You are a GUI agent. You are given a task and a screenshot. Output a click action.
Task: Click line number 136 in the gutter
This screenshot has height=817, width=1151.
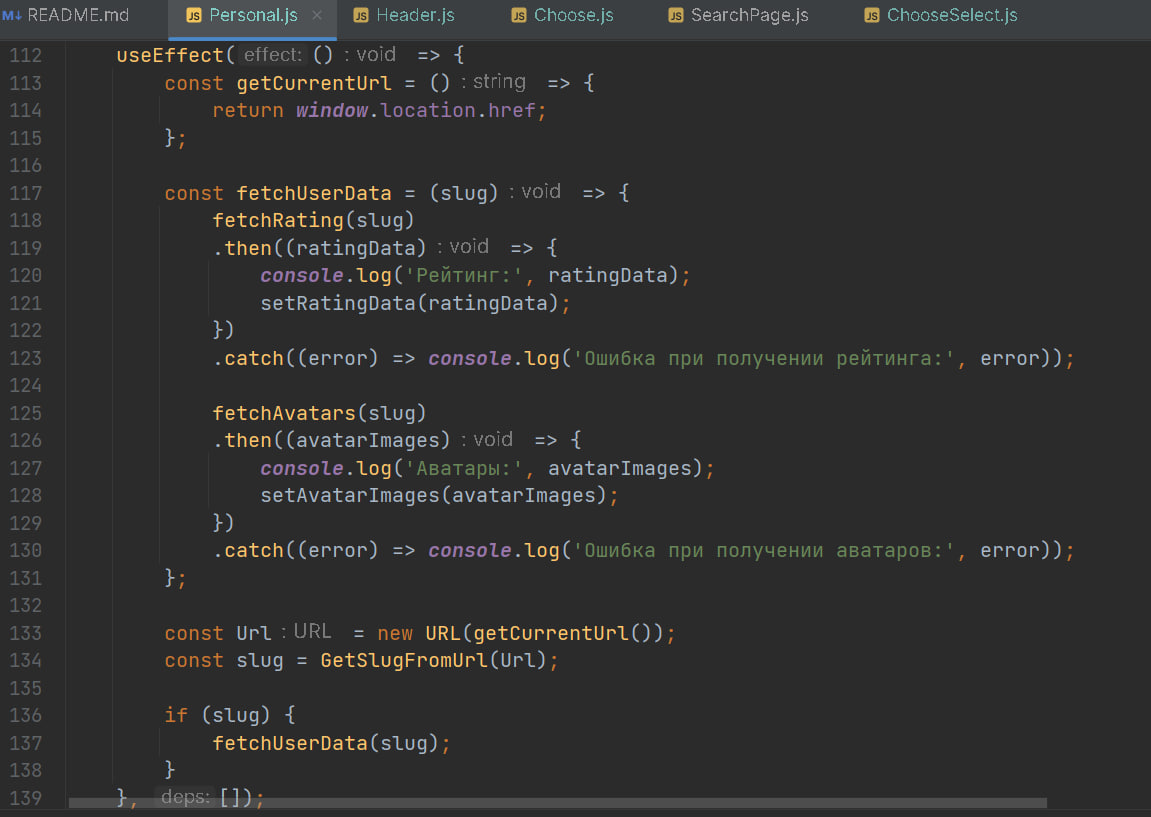point(26,716)
